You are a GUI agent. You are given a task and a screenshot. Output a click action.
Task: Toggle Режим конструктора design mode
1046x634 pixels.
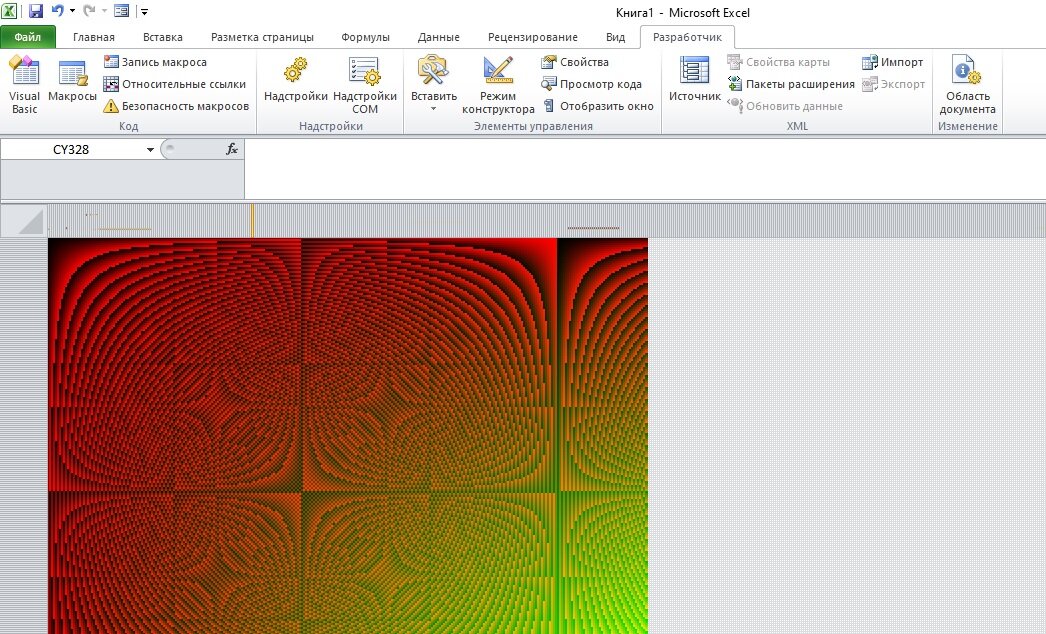click(498, 85)
